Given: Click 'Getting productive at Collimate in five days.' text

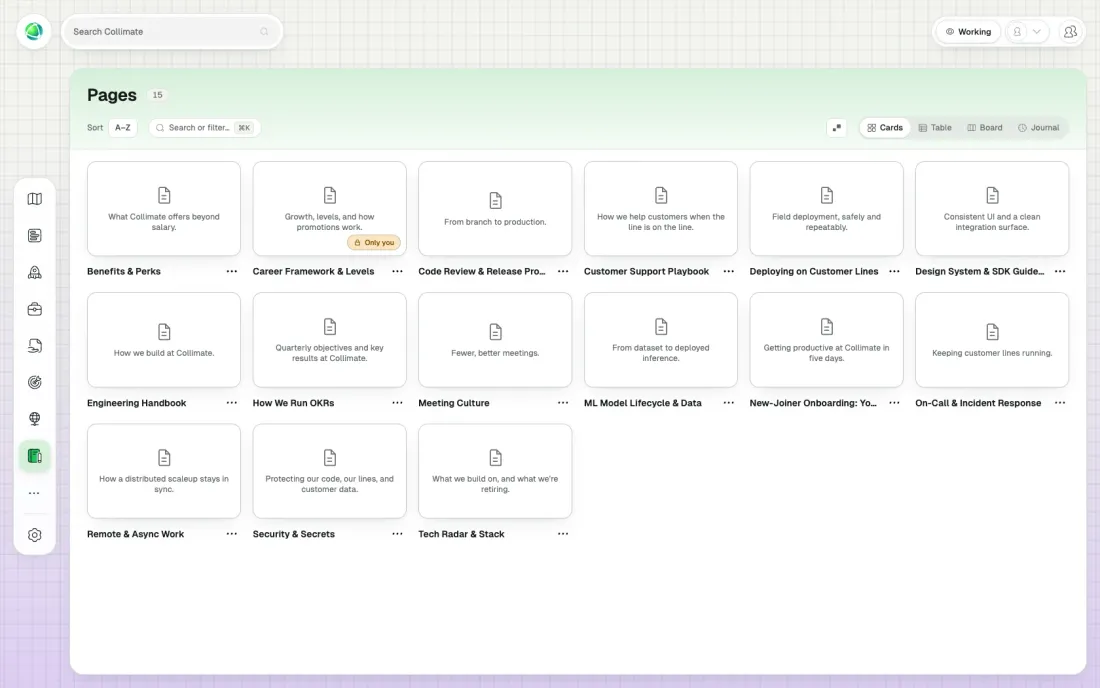Looking at the screenshot, I should pyautogui.click(x=826, y=353).
